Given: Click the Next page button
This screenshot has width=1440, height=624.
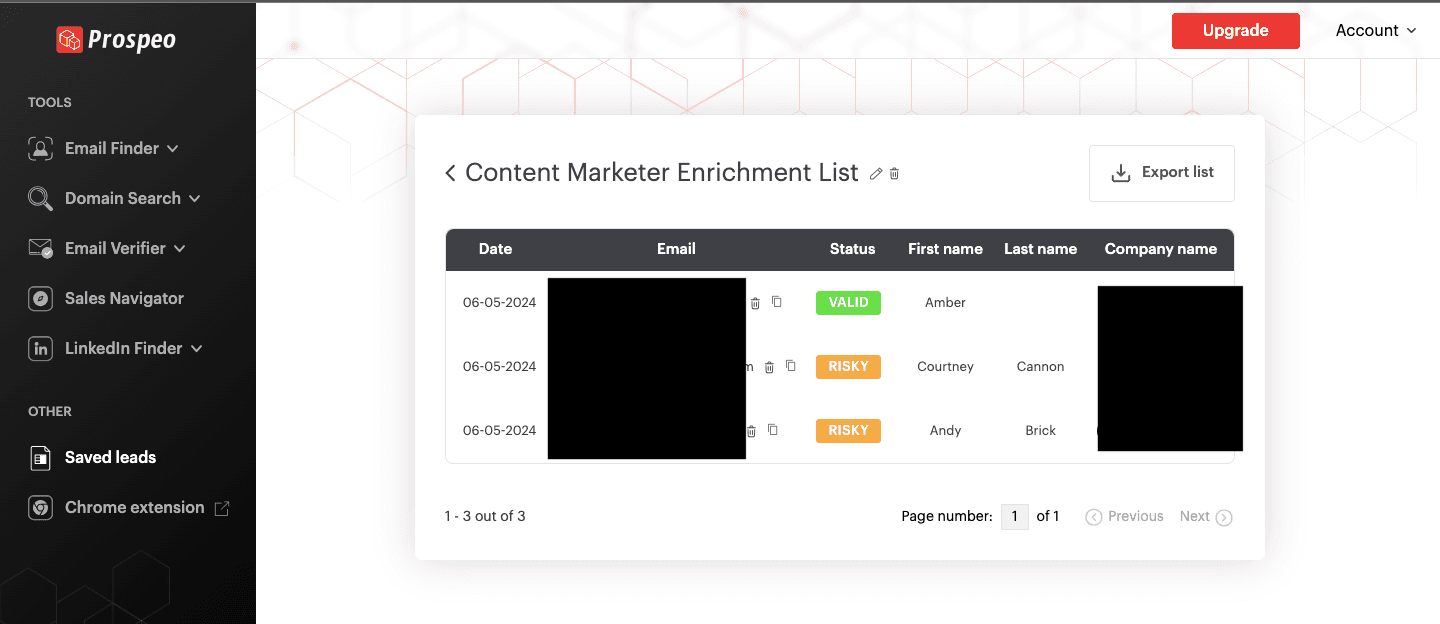Looking at the screenshot, I should pos(1206,516).
